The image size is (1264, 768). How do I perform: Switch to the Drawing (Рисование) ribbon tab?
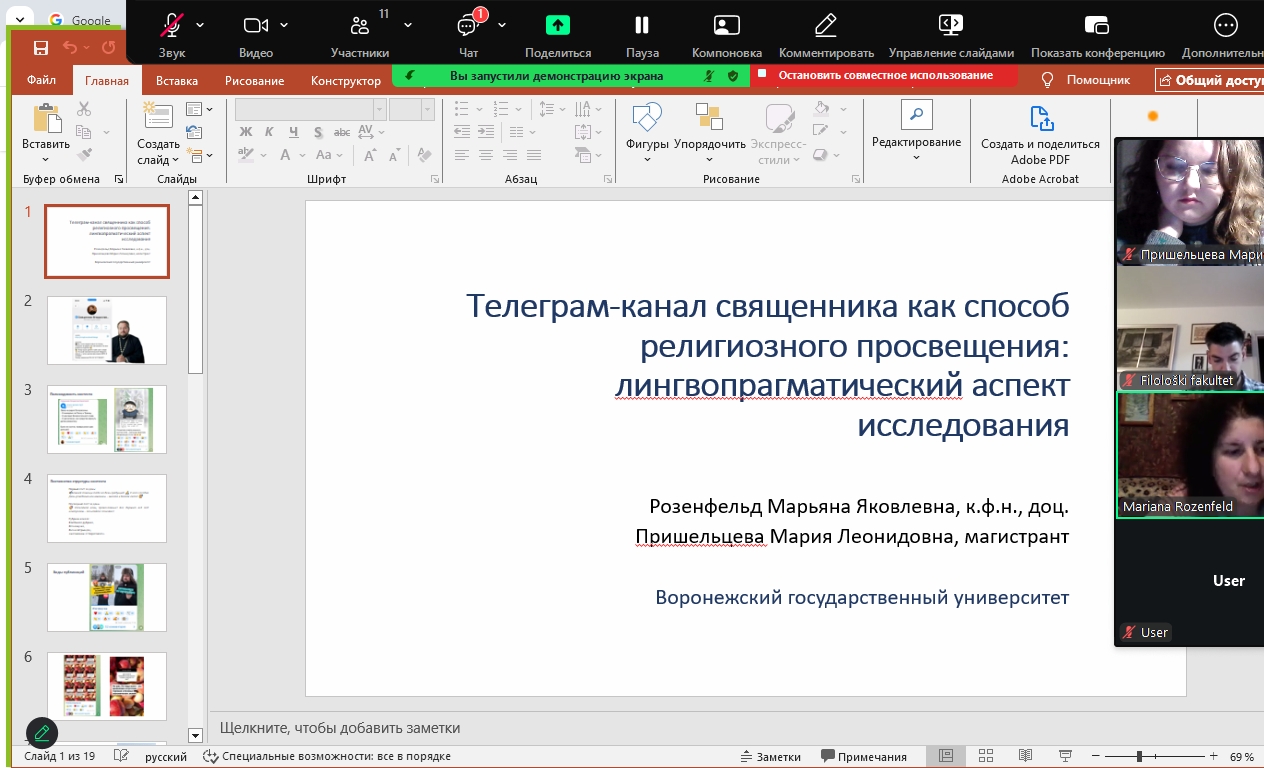coord(254,80)
